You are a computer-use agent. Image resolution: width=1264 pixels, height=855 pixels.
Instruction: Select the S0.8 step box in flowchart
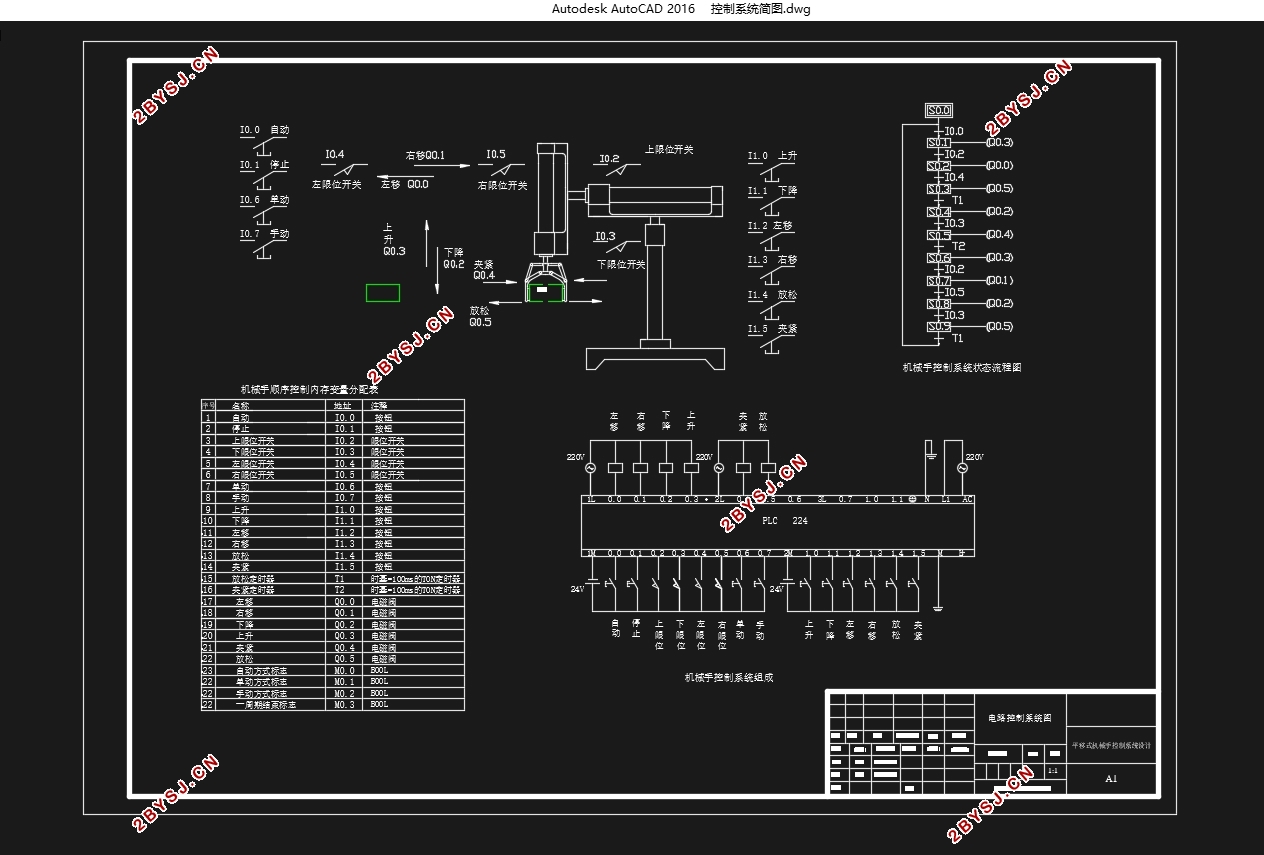(x=939, y=304)
